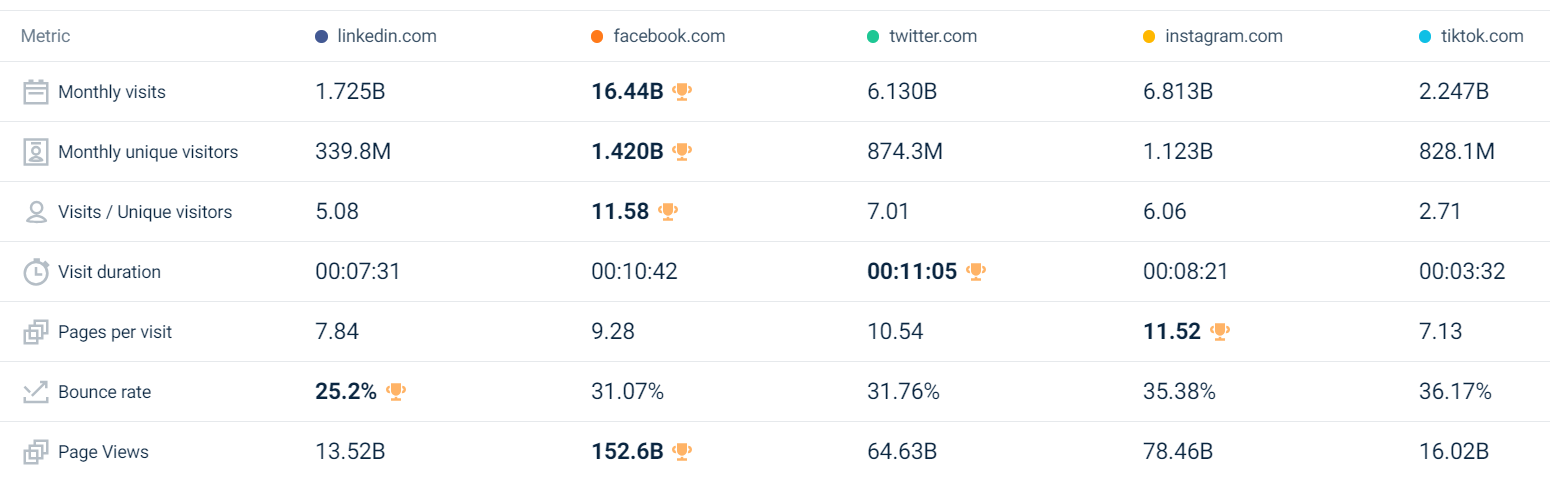
Task: Click the Bounce rate row label
Action: click(x=105, y=392)
